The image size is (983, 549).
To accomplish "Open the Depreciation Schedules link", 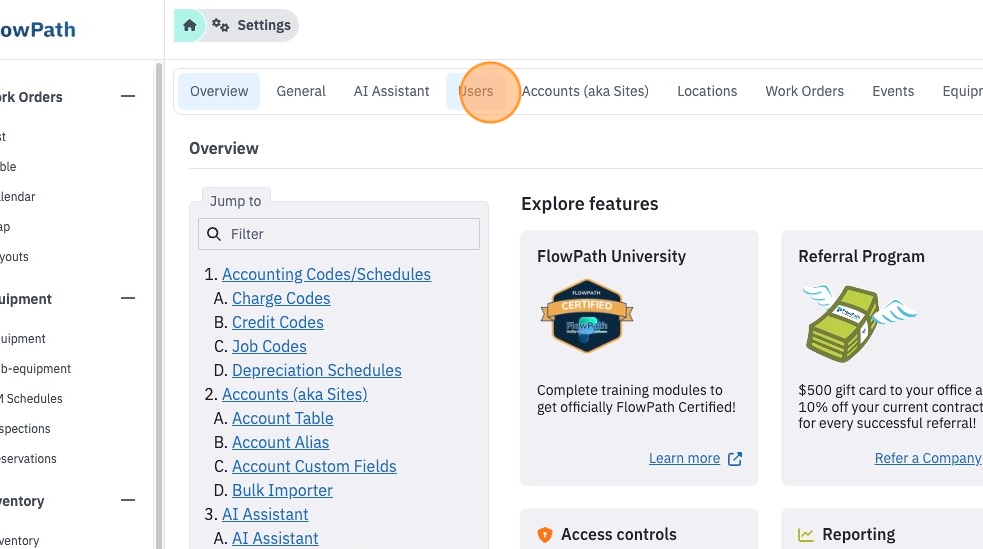I will (317, 370).
